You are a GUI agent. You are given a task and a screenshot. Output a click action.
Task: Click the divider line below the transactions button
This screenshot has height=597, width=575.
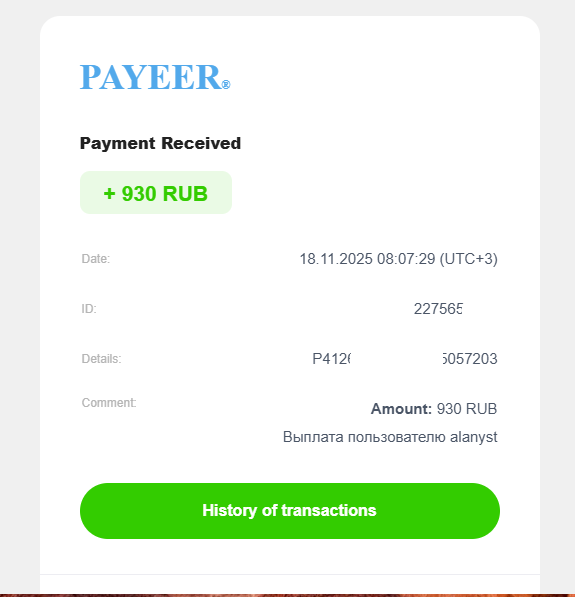coord(290,574)
